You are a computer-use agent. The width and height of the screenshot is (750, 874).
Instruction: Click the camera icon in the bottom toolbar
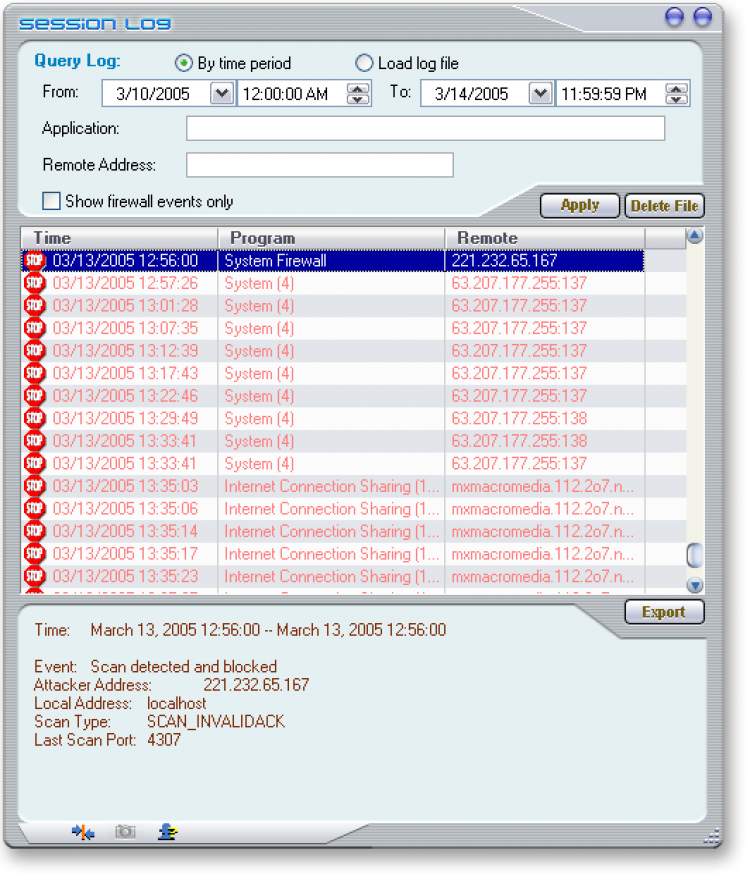point(125,832)
